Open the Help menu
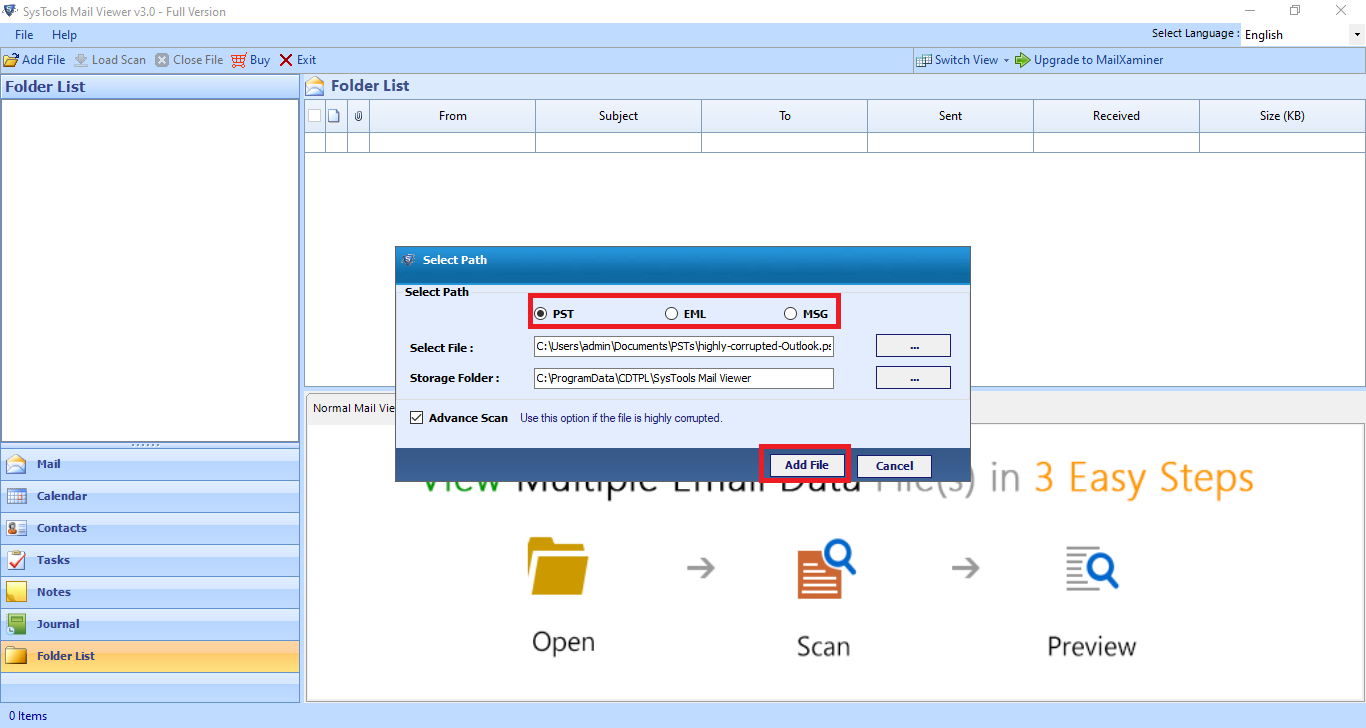This screenshot has height=728, width=1366. point(64,35)
